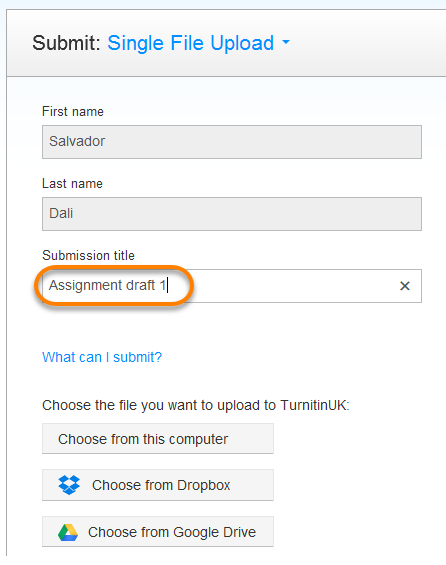Click the Submission title label
Viewport: 446px width, 565px height.
click(x=88, y=255)
